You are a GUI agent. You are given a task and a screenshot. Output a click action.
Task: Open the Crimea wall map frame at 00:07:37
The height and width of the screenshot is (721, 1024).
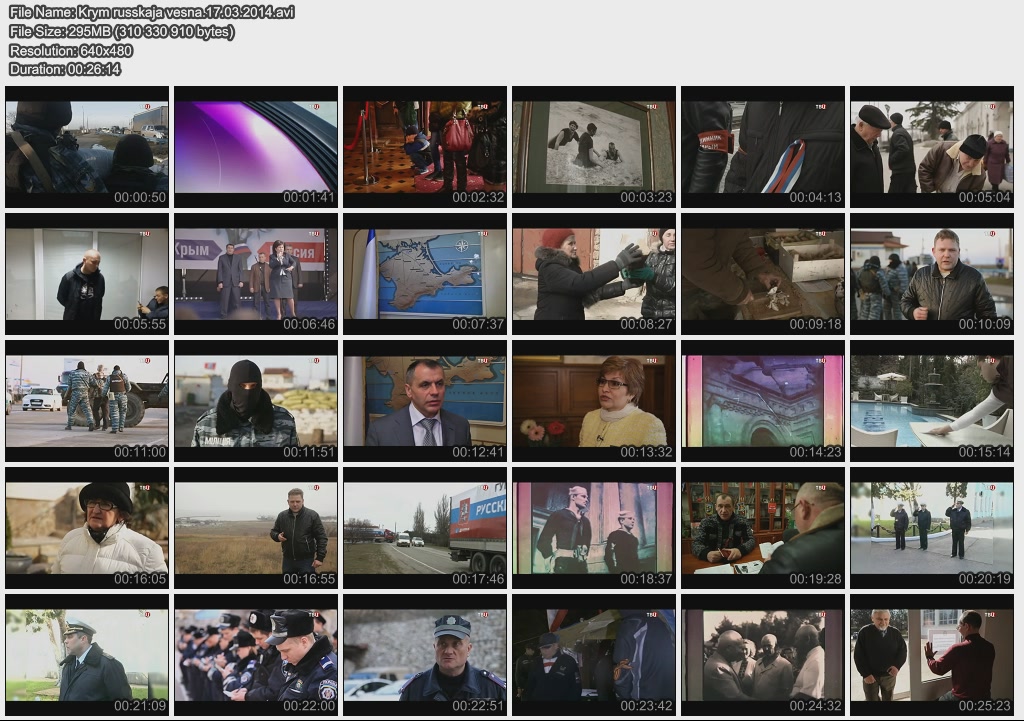tap(425, 273)
